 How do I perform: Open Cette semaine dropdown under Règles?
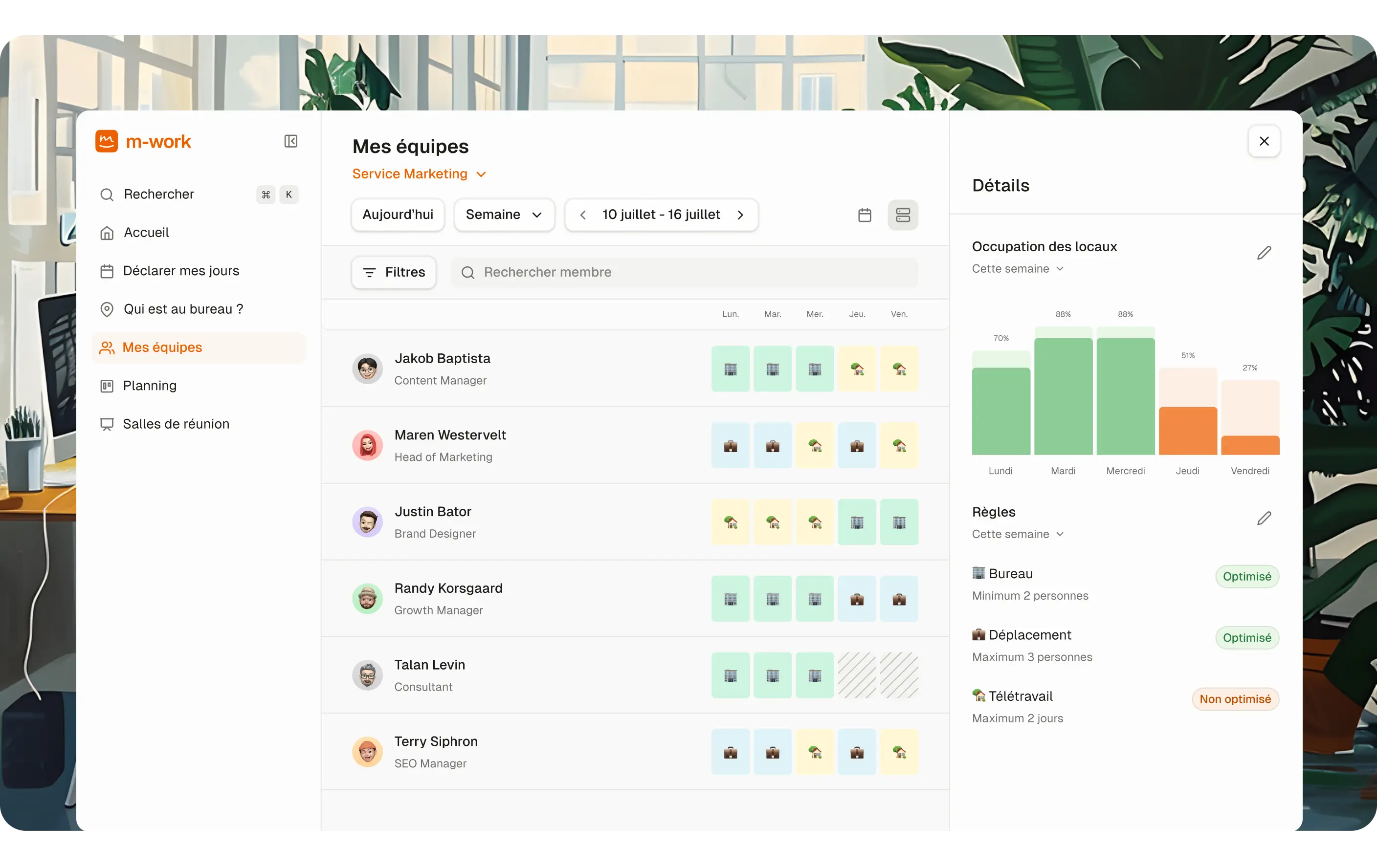point(1017,534)
